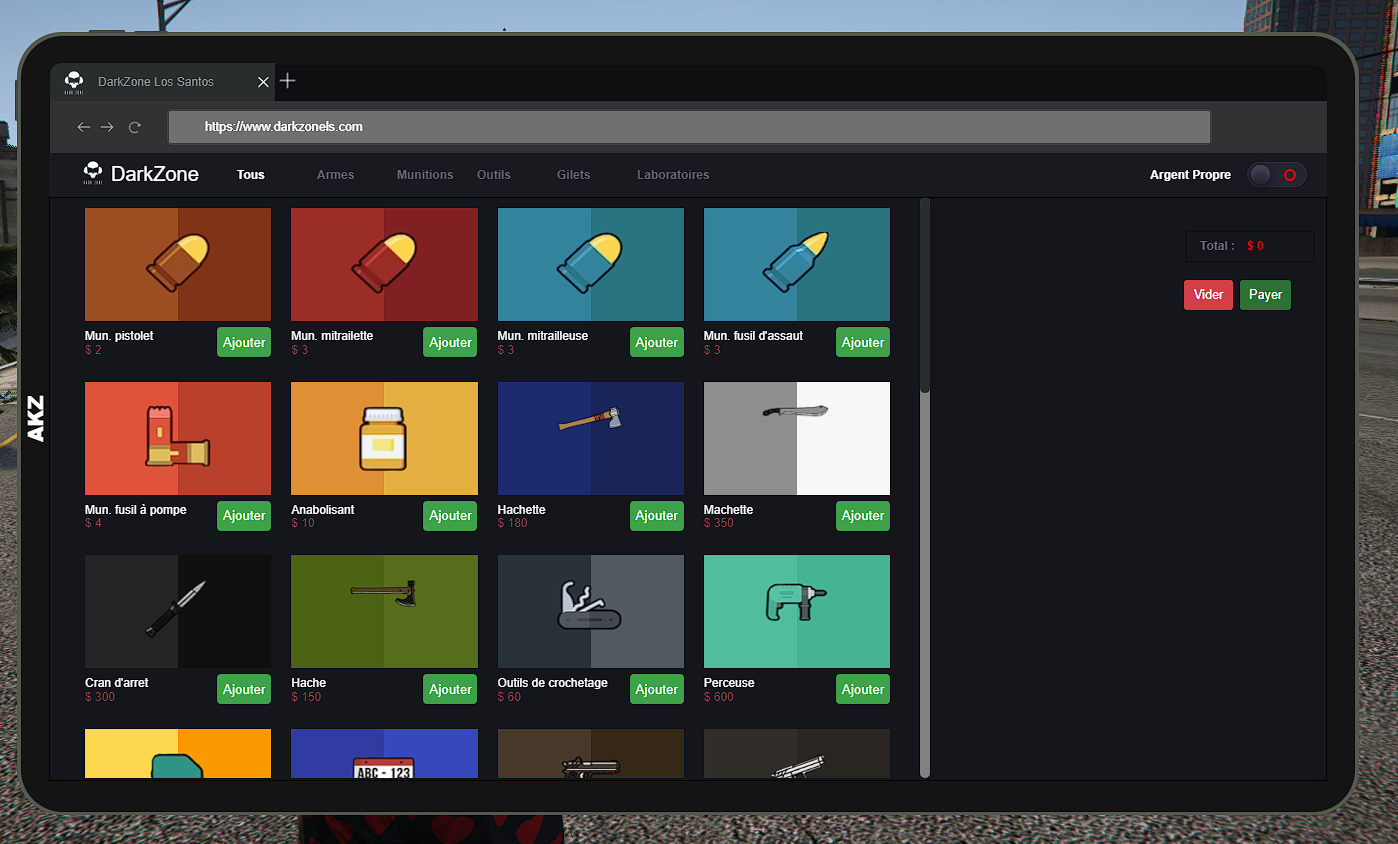The image size is (1398, 844).
Task: Open the Armes category tab
Action: click(x=335, y=175)
